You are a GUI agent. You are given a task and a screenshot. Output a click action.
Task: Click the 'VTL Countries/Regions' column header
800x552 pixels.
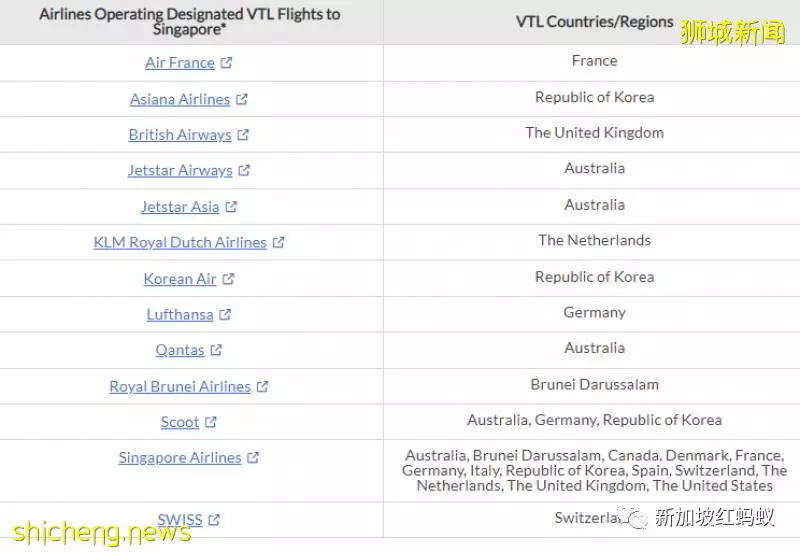(594, 22)
